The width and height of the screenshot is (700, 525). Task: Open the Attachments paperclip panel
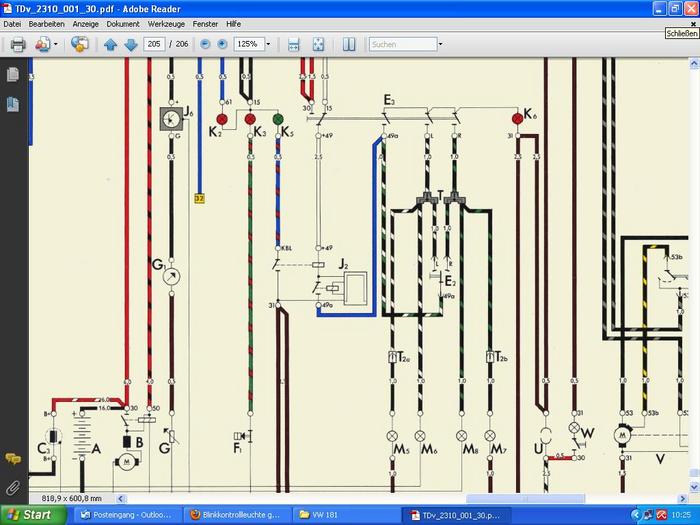[13, 488]
